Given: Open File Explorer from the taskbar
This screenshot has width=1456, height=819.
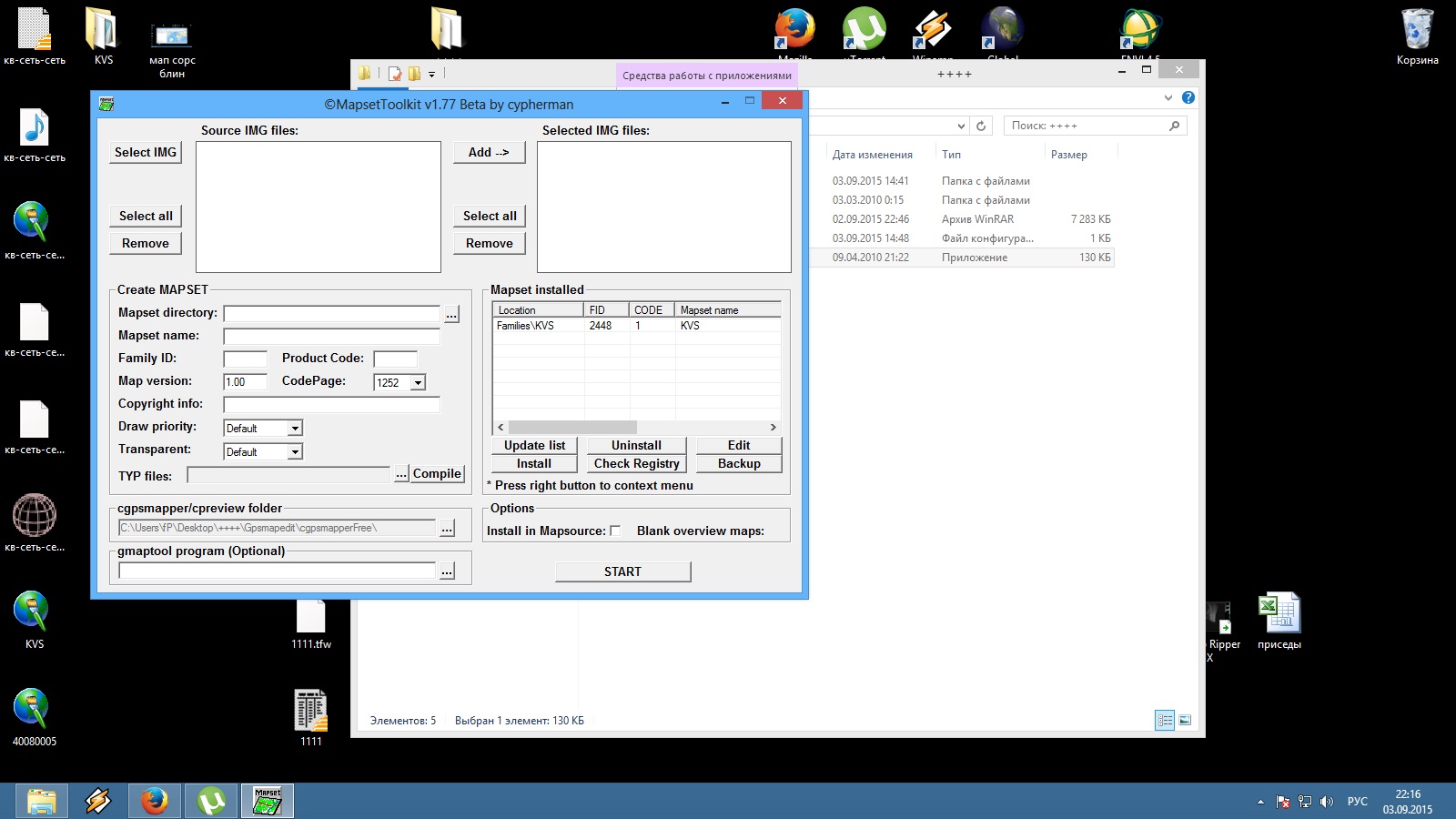Looking at the screenshot, I should coord(42,801).
